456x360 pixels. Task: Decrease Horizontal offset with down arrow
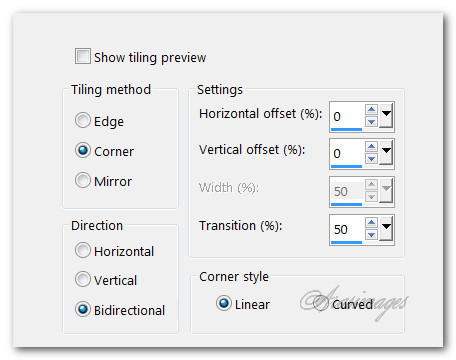pyautogui.click(x=371, y=121)
